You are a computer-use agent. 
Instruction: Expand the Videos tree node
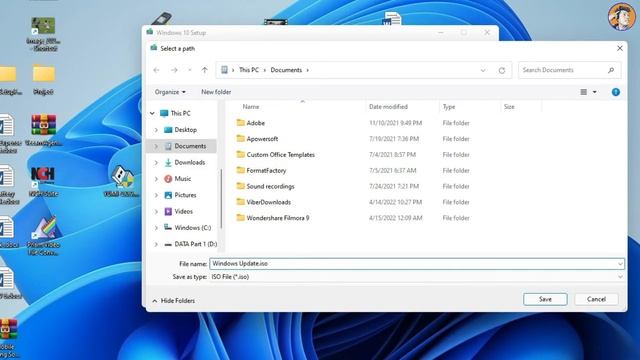tap(156, 211)
